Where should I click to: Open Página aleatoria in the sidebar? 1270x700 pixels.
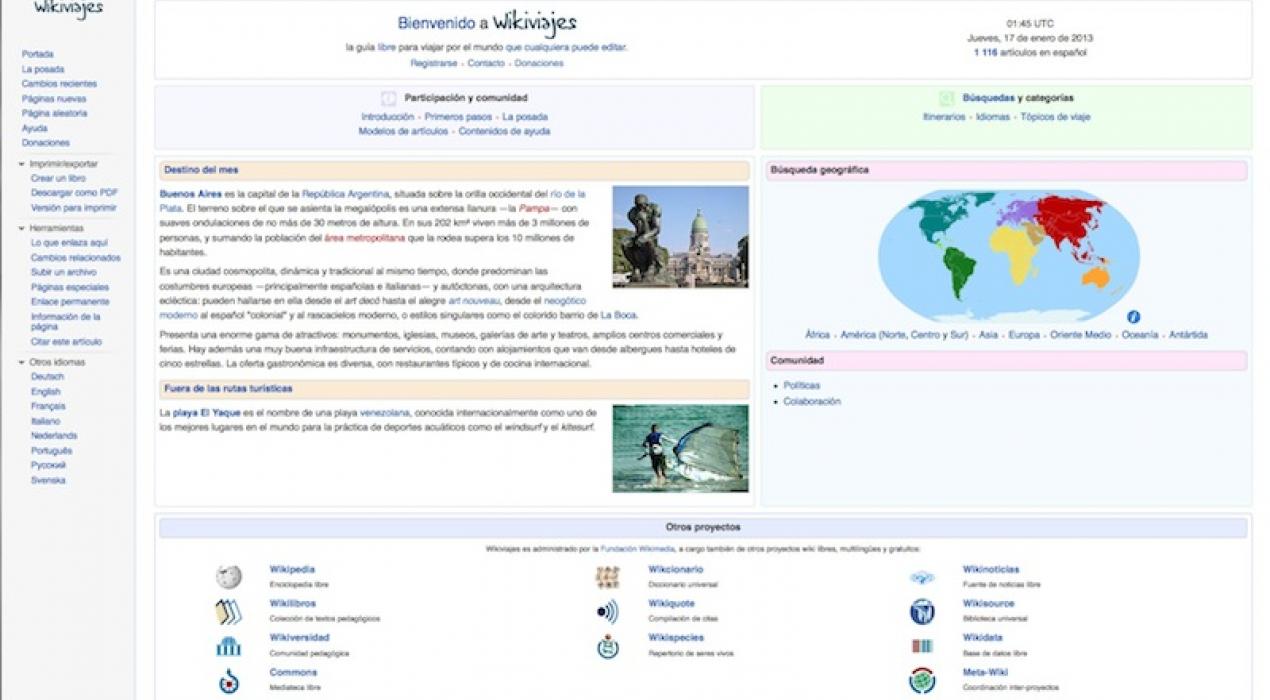point(54,113)
